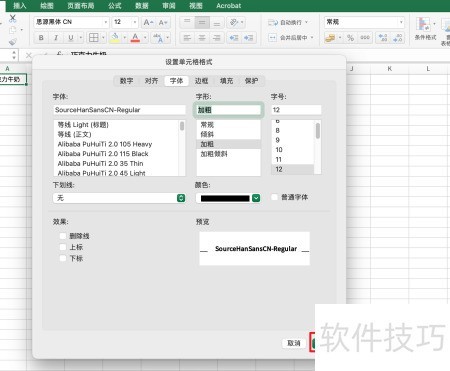Align text right in the ribbon

click(x=217, y=38)
